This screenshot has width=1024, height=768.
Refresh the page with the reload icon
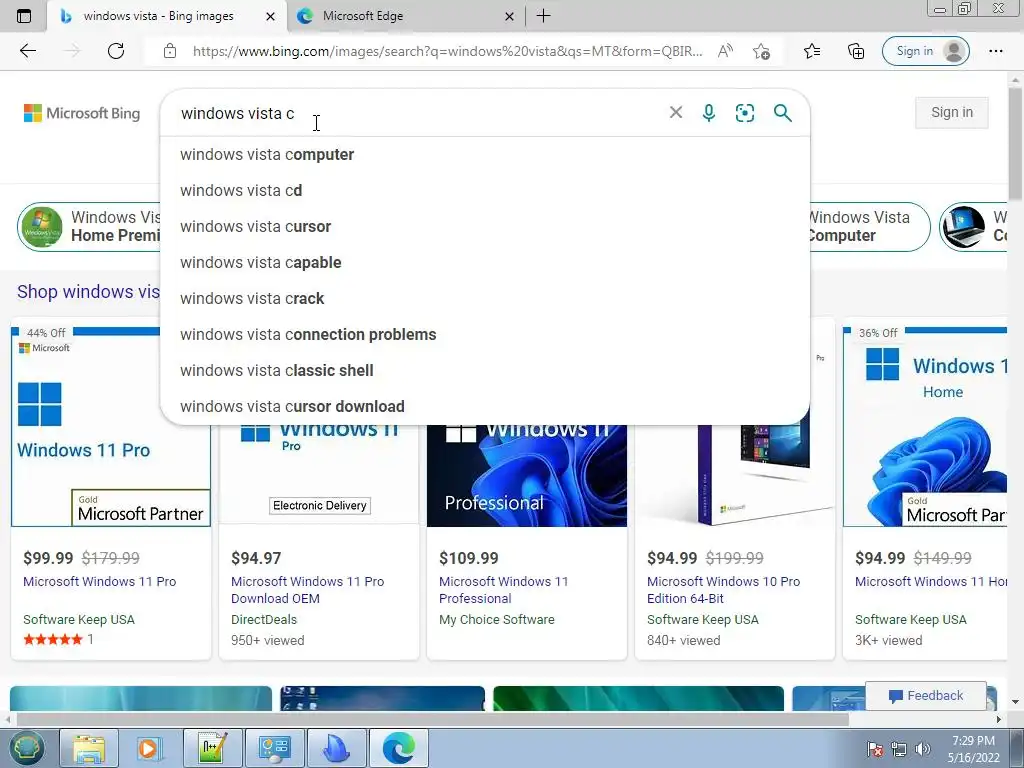116,51
